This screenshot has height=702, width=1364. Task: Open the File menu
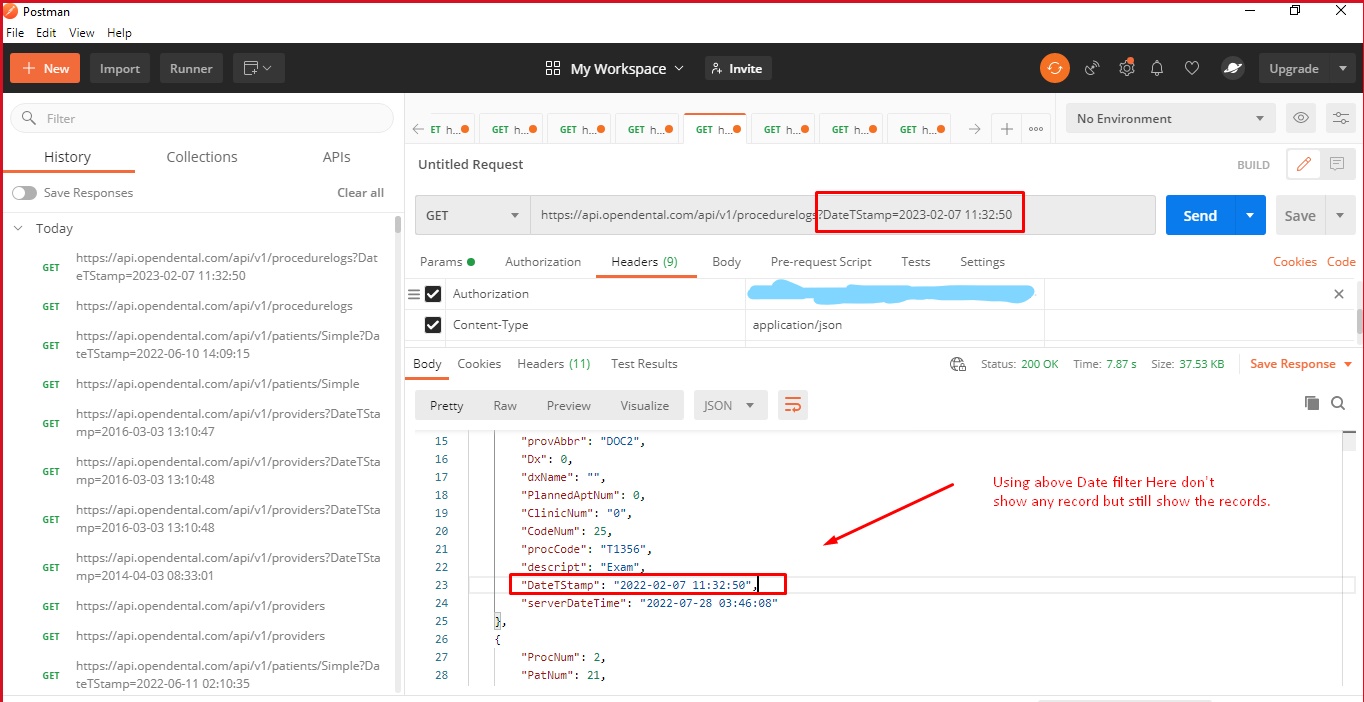point(16,33)
